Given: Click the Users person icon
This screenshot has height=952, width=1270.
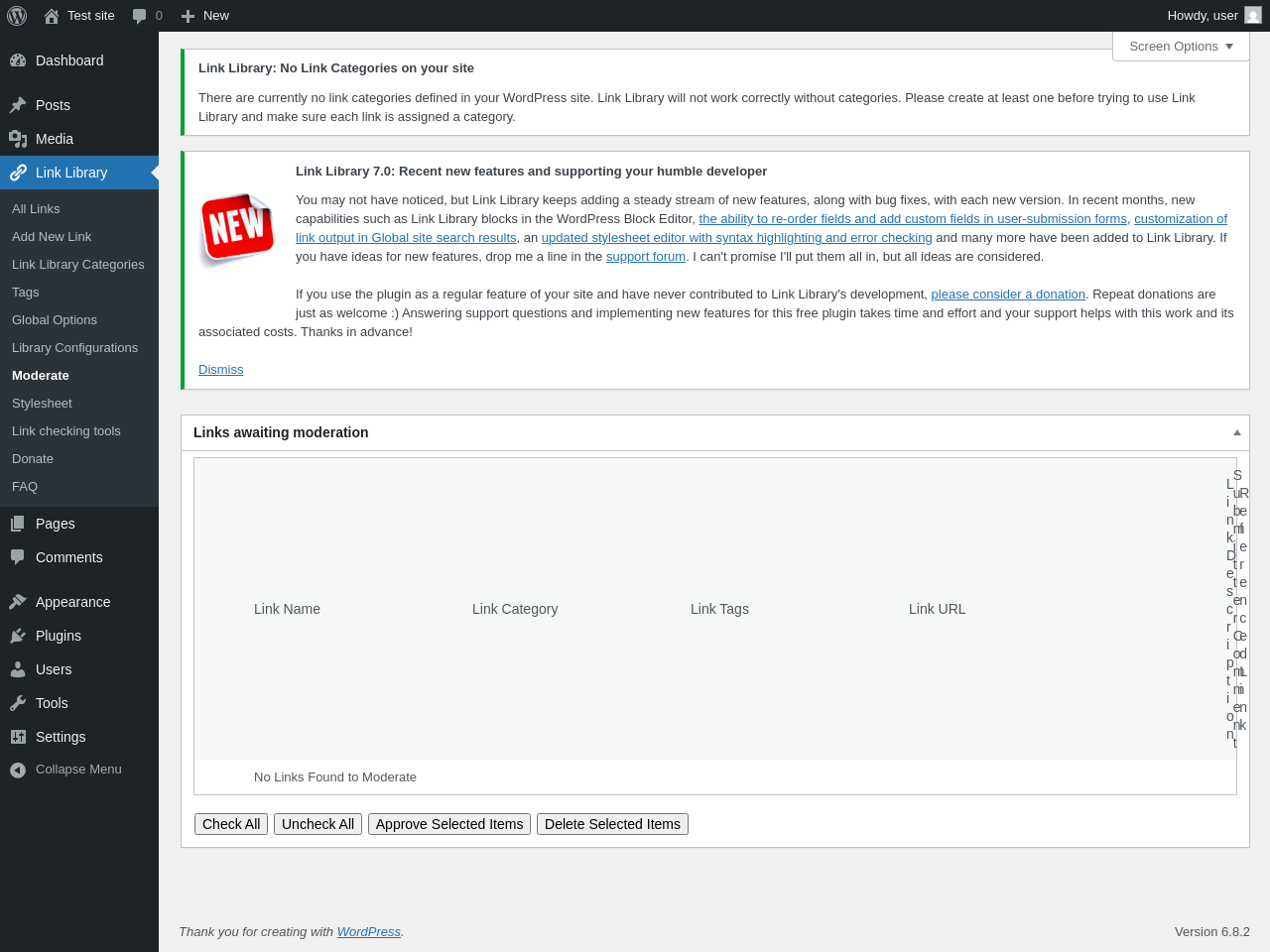Looking at the screenshot, I should pyautogui.click(x=18, y=669).
